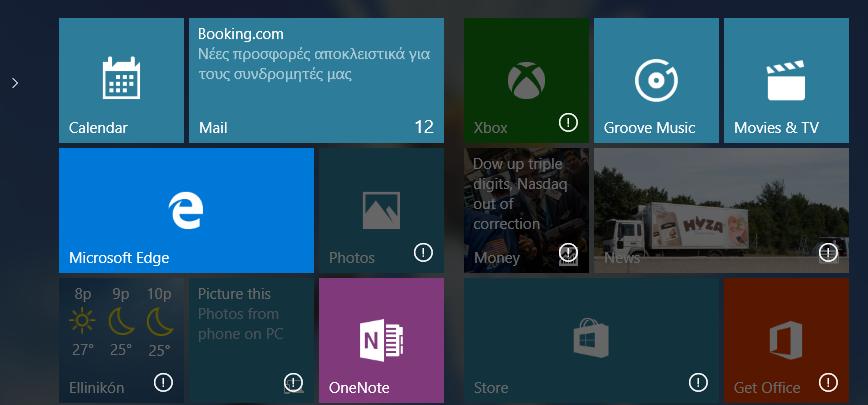Click the warning badge on News tile
868x405 pixels.
click(828, 253)
